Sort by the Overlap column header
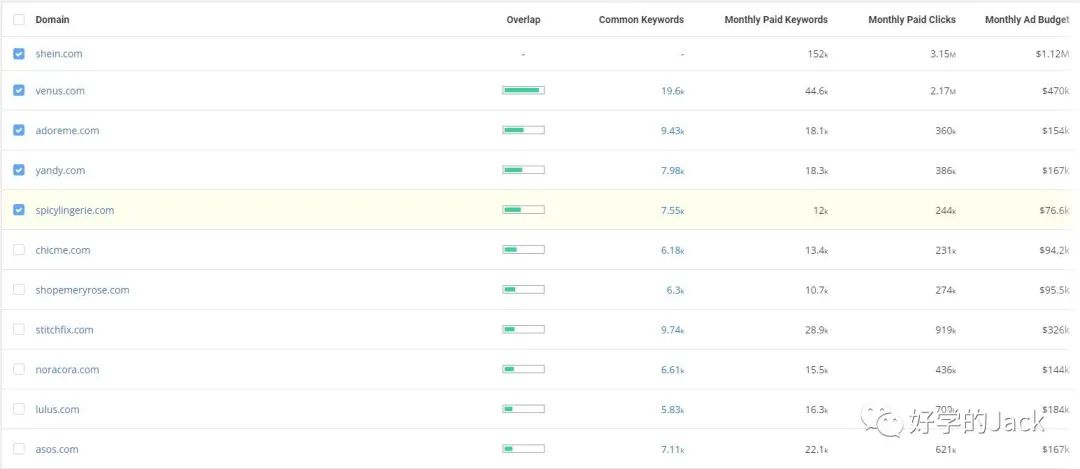The width and height of the screenshot is (1080, 469). pyautogui.click(x=523, y=20)
